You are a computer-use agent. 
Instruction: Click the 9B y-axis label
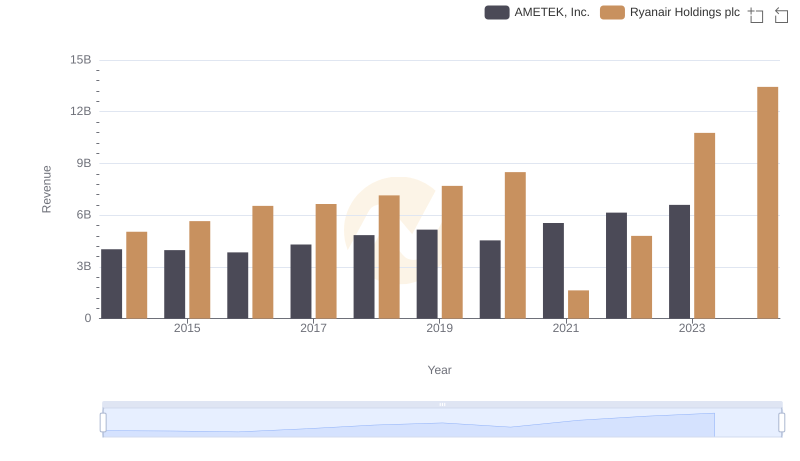pyautogui.click(x=84, y=163)
